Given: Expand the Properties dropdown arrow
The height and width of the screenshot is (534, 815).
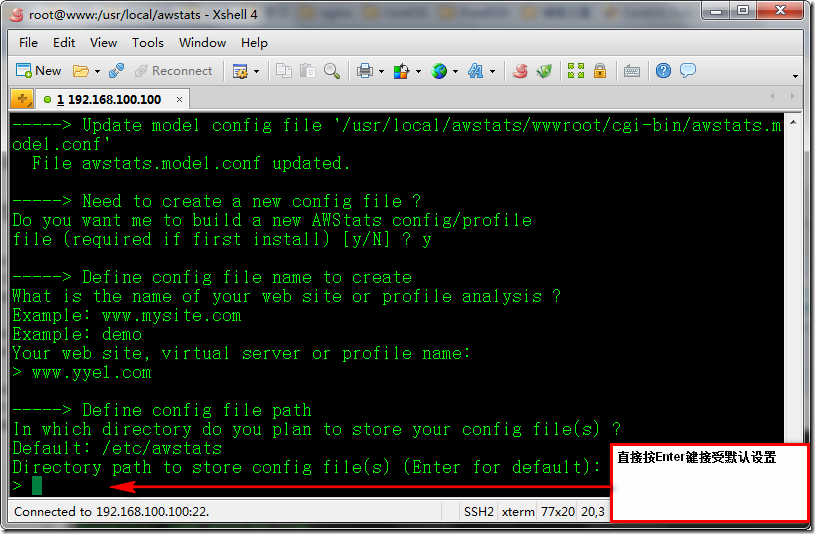Looking at the screenshot, I should point(256,71).
